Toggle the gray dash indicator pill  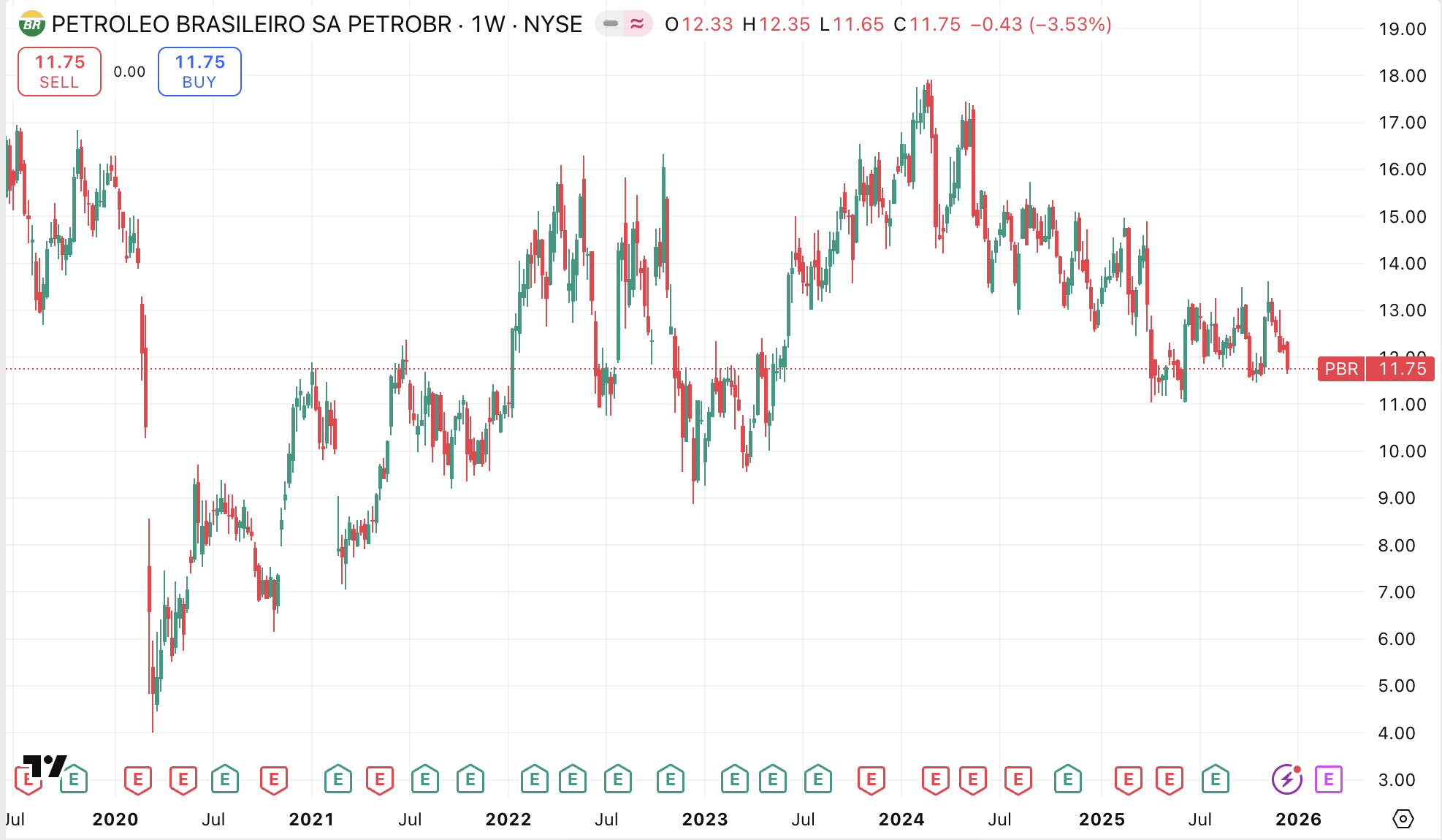tap(611, 24)
